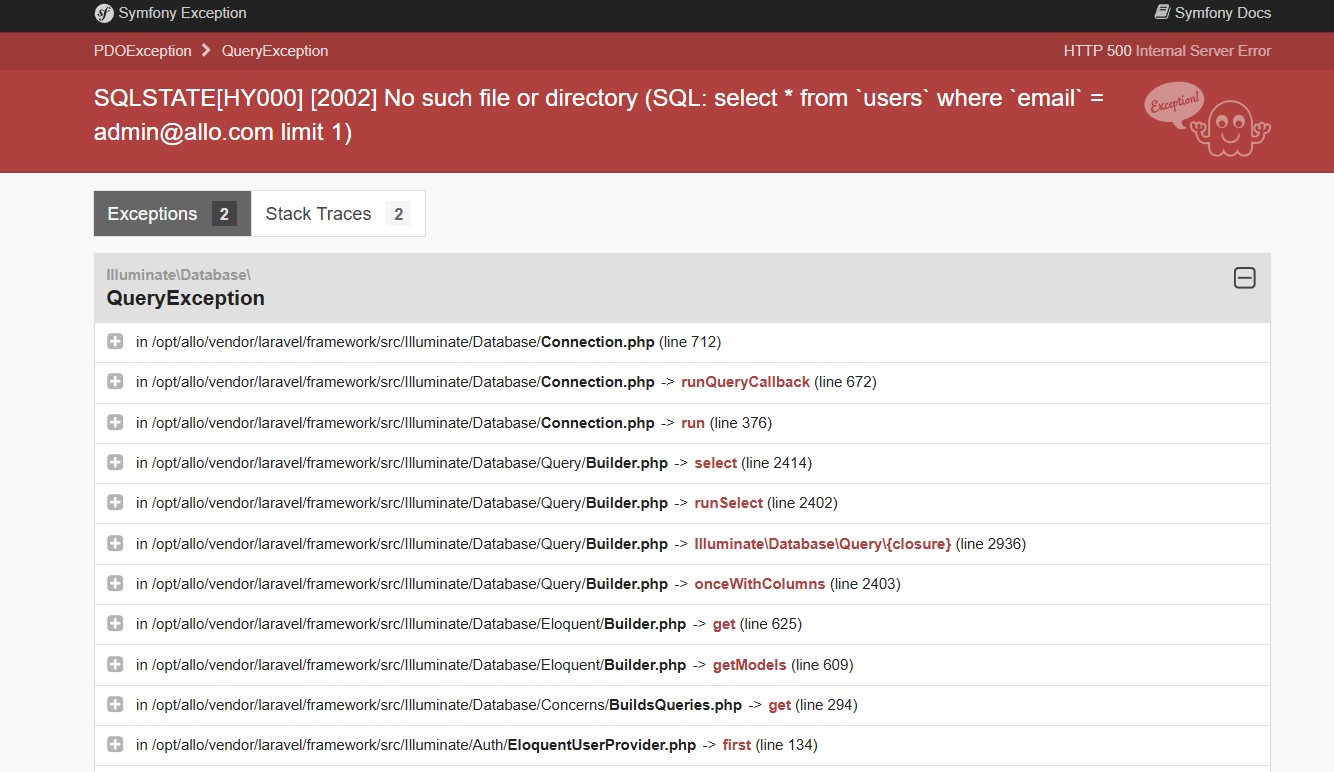Expand the runSelect line 2402 trace

115,503
